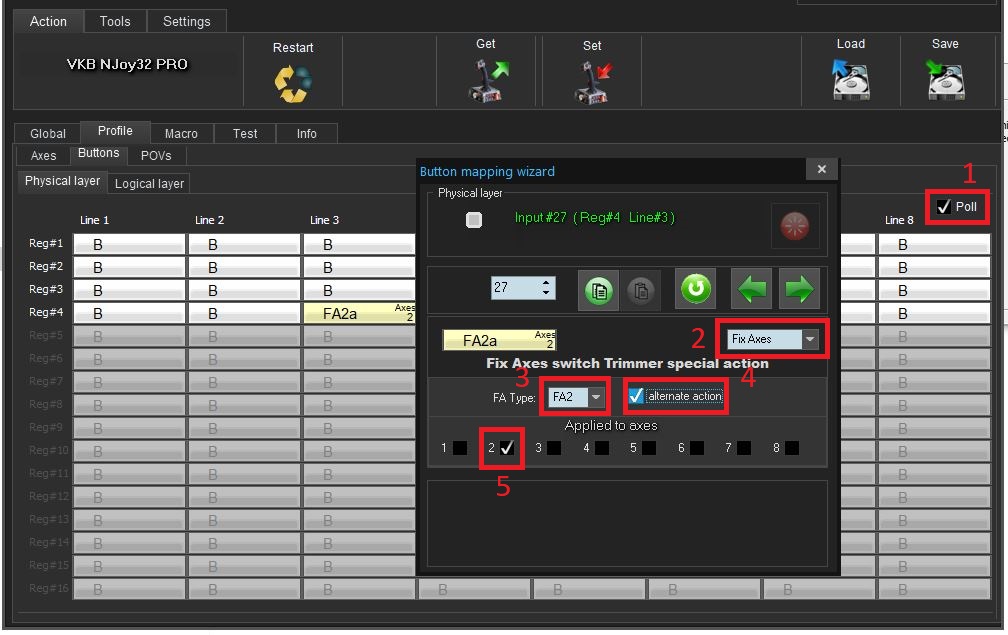This screenshot has height=635, width=1008.
Task: Go to next input with right arrow
Action: pyautogui.click(x=799, y=290)
